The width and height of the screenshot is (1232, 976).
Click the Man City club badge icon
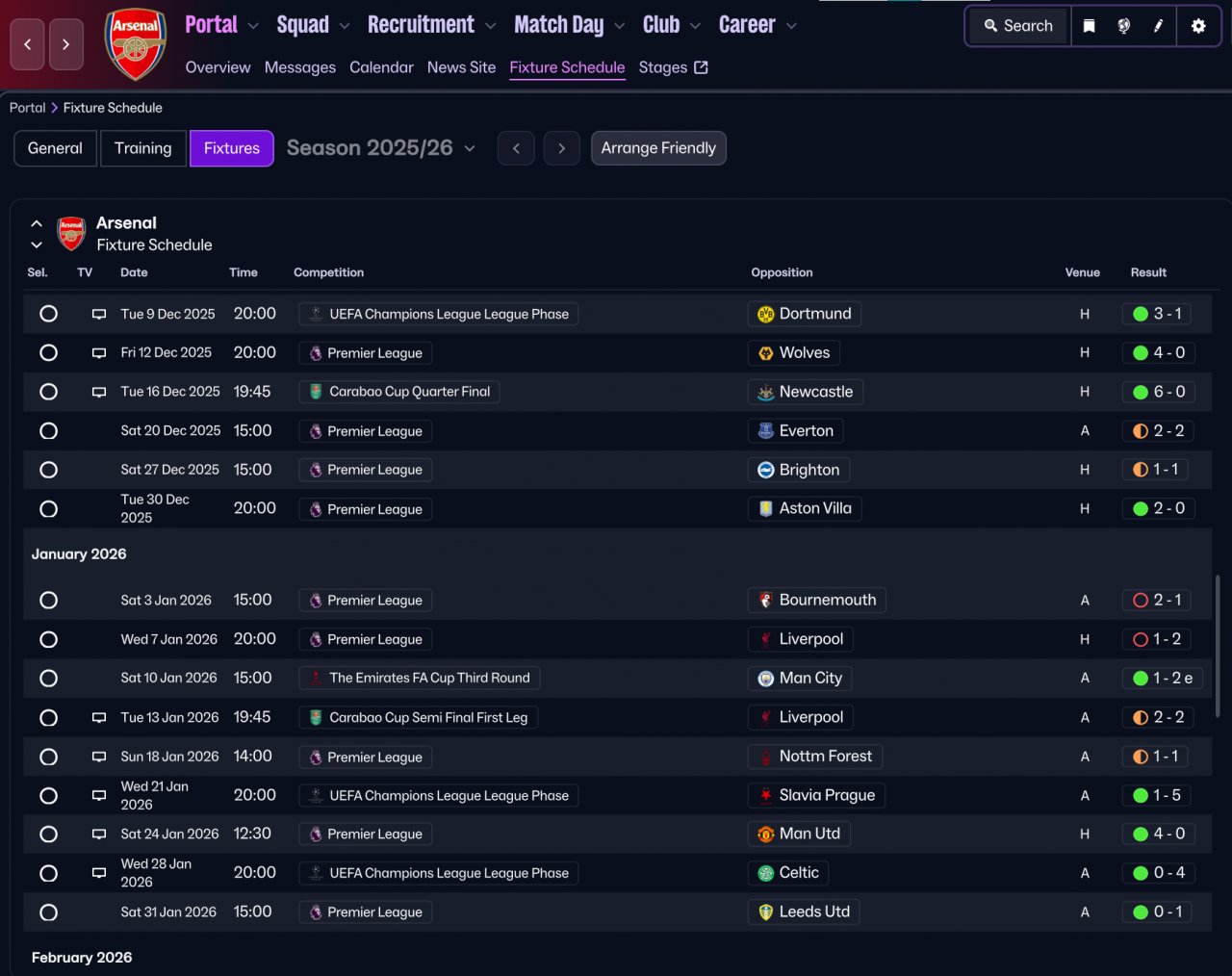tap(766, 679)
